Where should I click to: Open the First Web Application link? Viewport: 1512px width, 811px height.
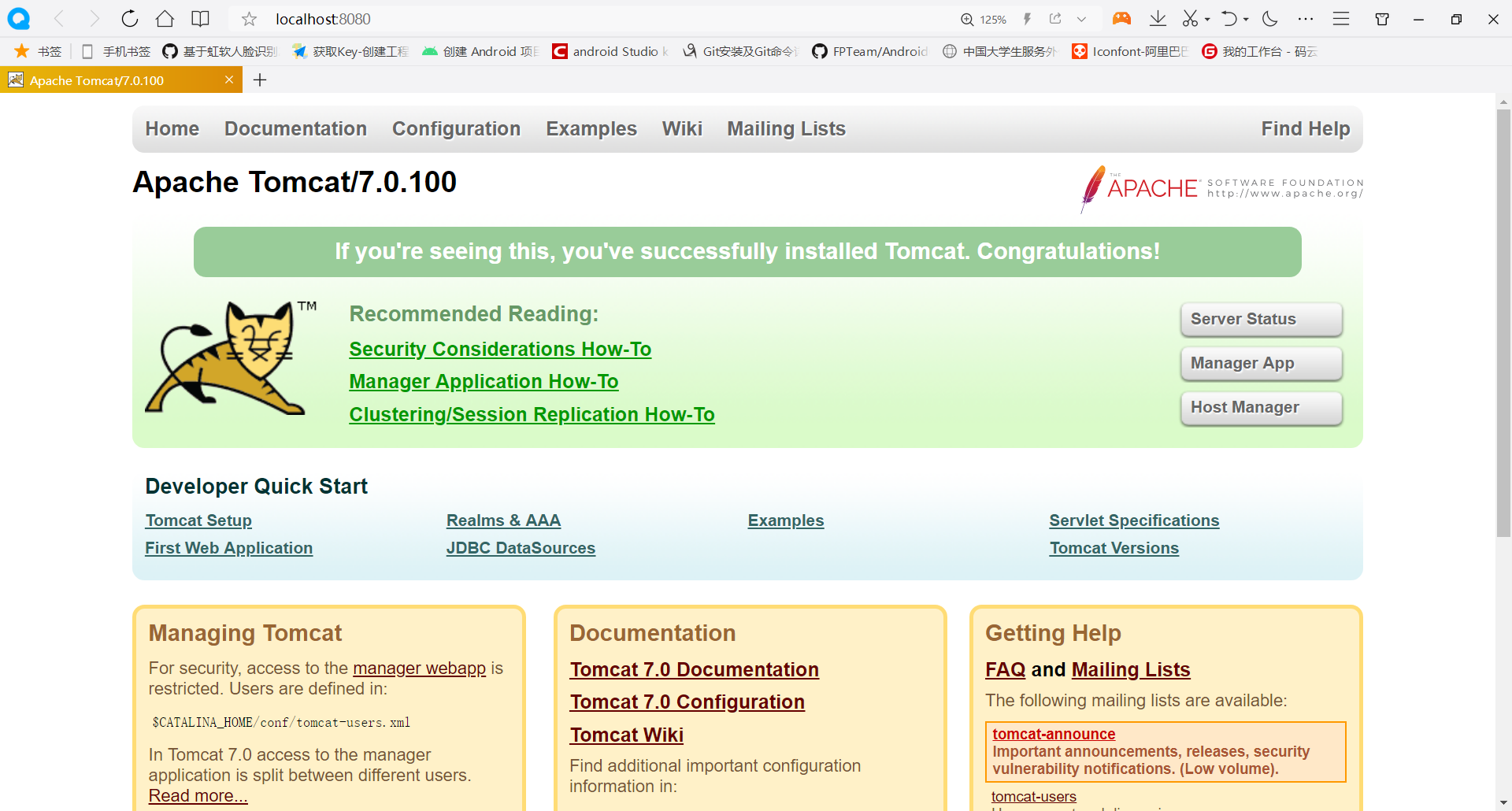228,549
